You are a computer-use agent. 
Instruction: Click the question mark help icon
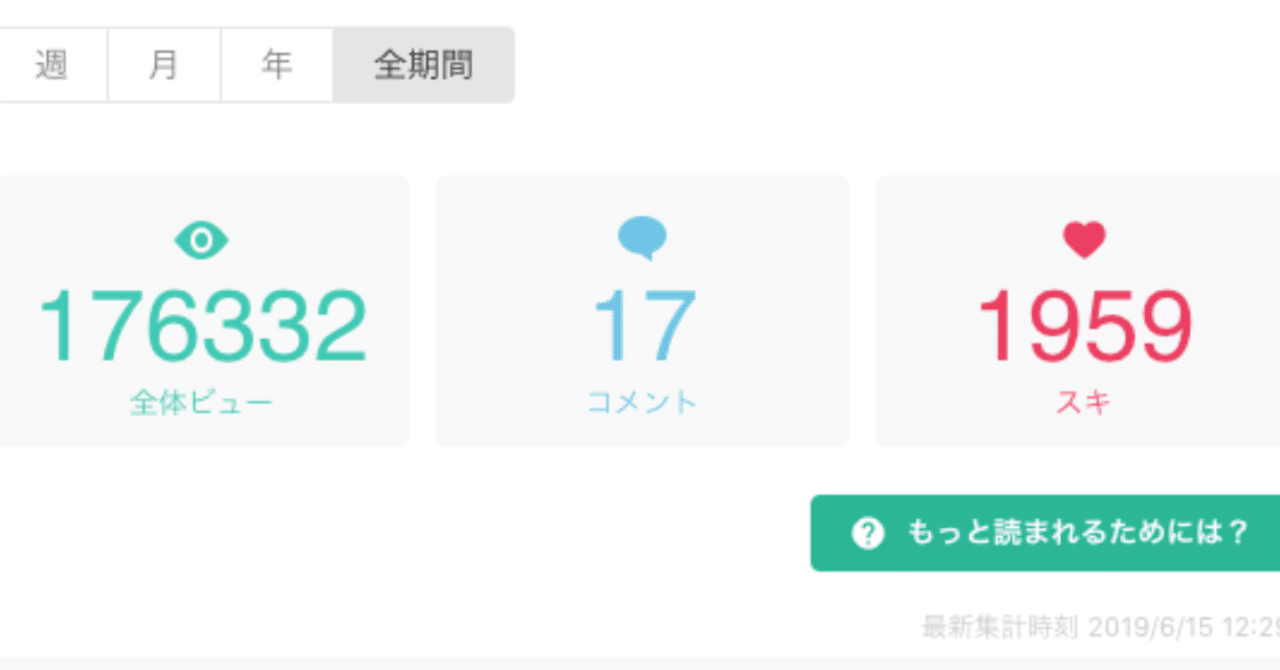pos(867,533)
